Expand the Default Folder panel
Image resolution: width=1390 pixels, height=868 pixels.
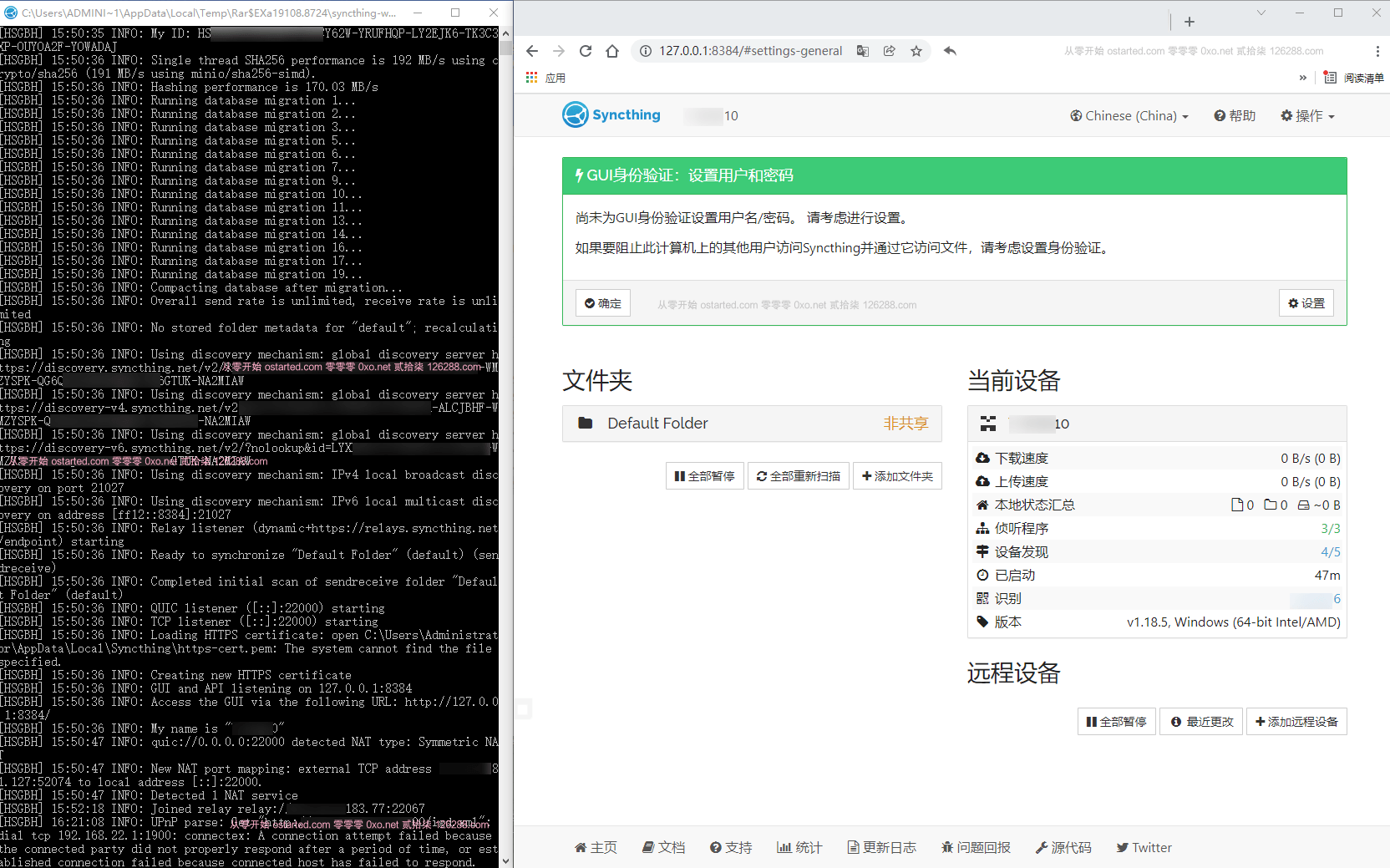(752, 424)
